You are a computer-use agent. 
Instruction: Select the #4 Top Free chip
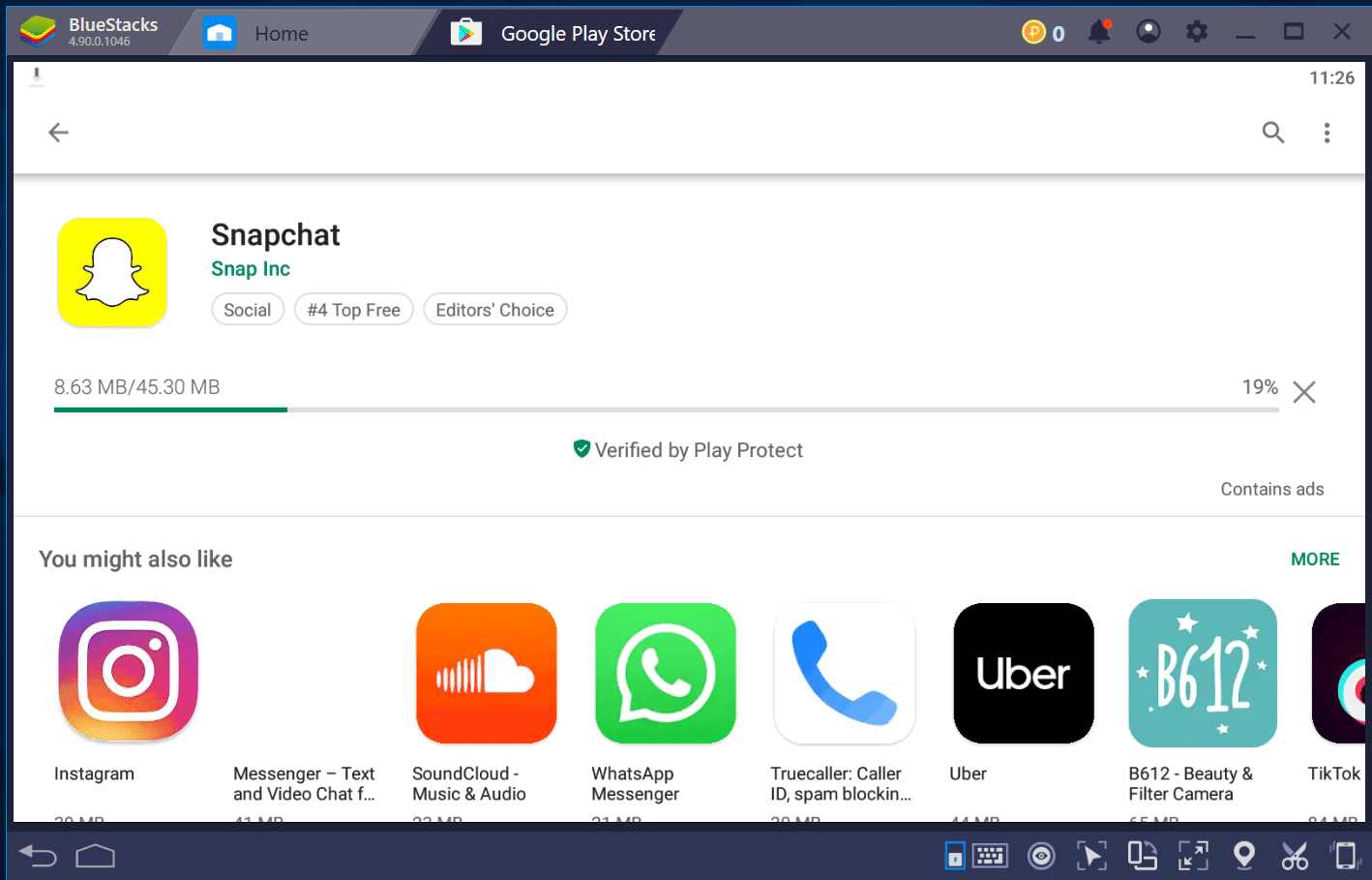(x=354, y=310)
